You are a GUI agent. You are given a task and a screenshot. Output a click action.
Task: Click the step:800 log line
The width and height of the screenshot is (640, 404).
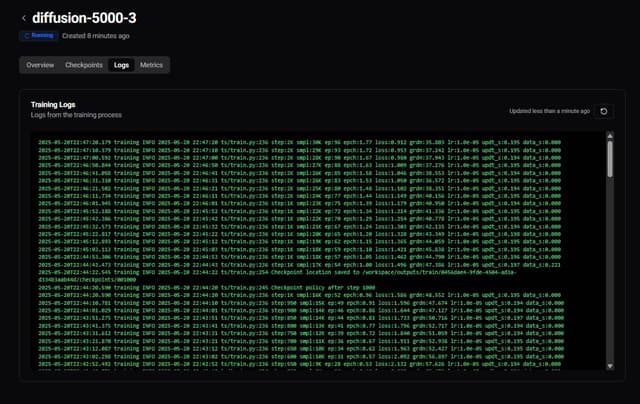301,326
